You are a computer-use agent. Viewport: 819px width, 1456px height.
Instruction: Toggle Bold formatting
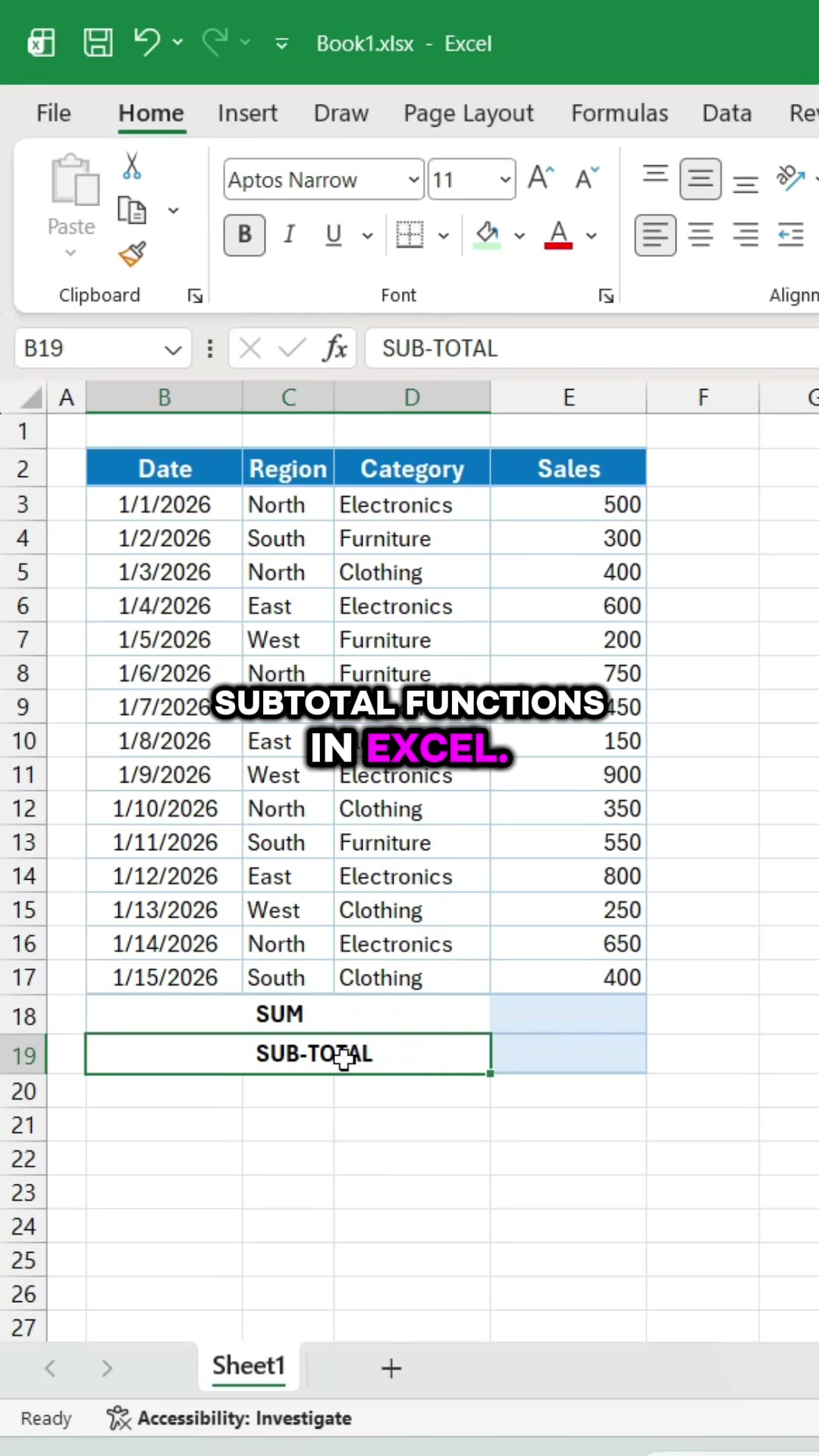(x=244, y=234)
